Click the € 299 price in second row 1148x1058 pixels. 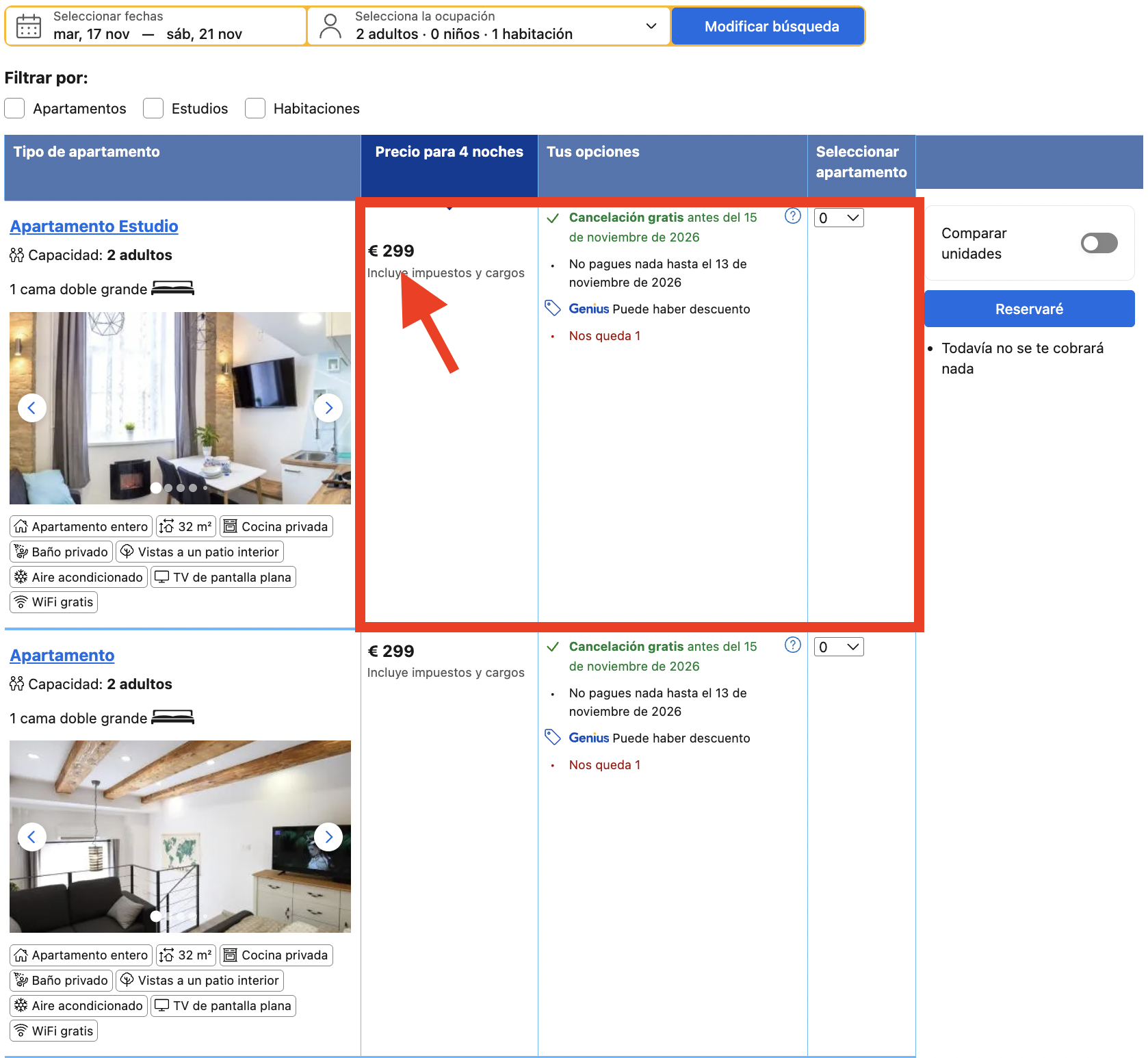pyautogui.click(x=391, y=651)
